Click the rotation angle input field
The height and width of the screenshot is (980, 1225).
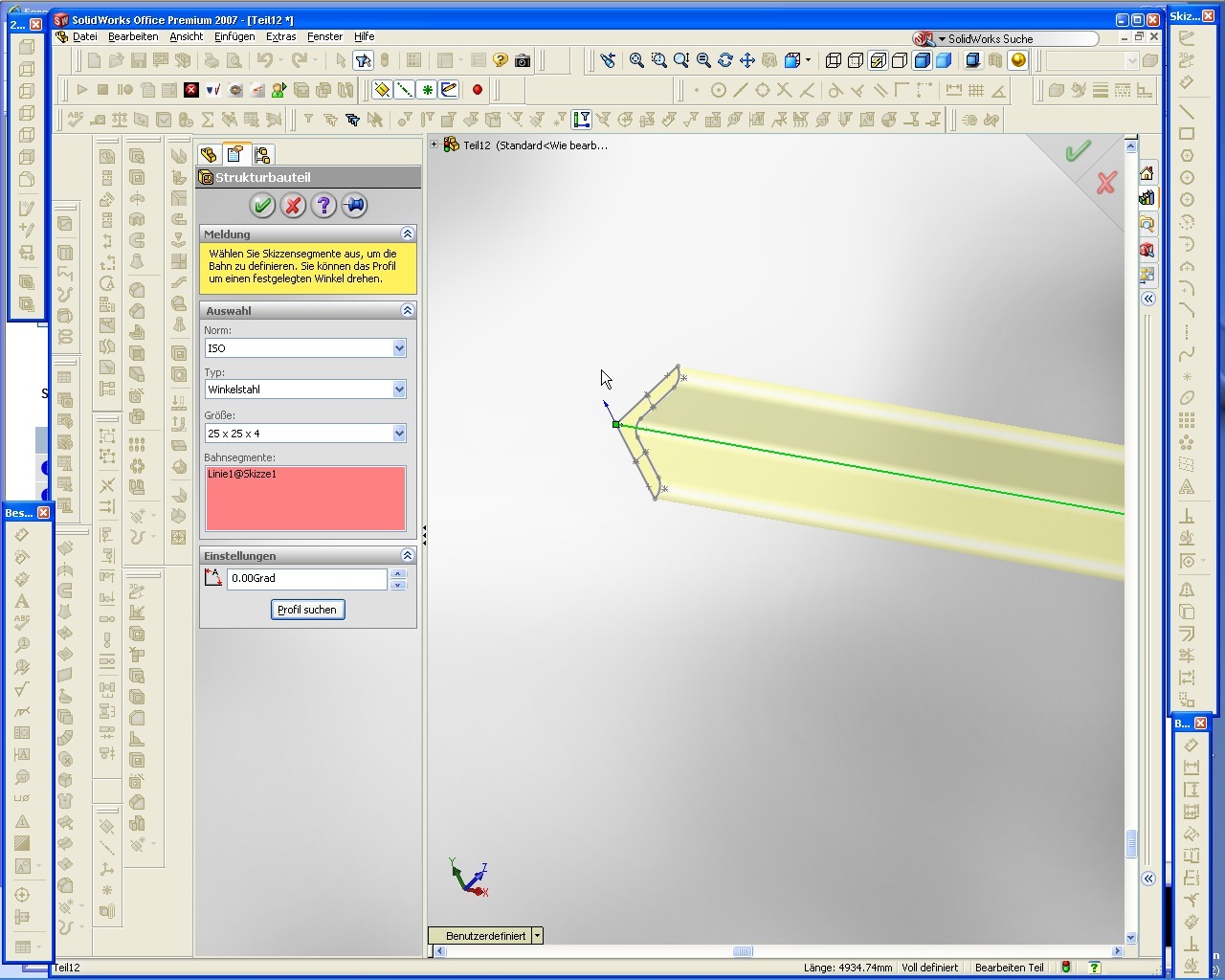pyautogui.click(x=306, y=579)
